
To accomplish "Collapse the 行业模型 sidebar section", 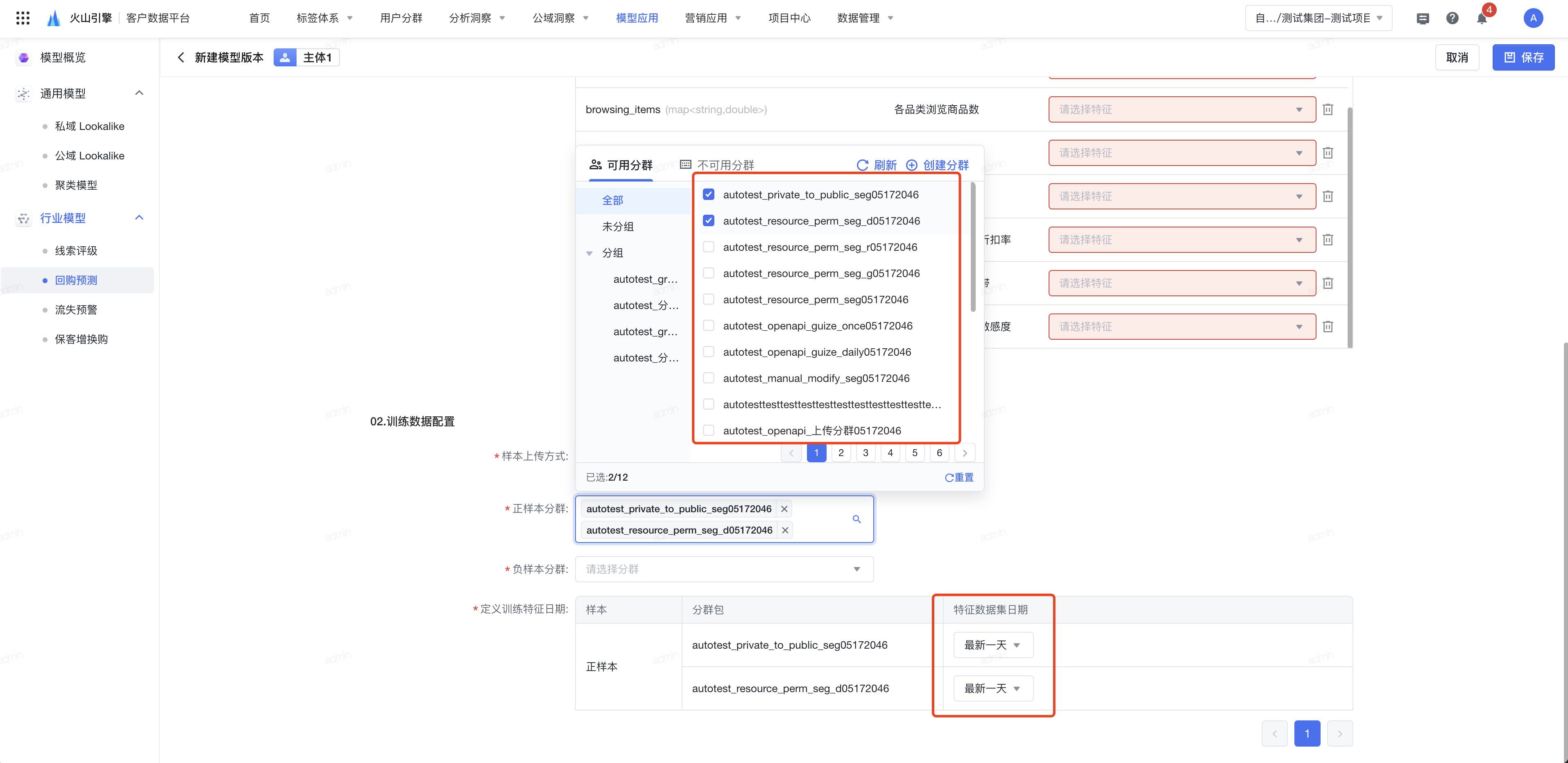I will click(x=139, y=218).
